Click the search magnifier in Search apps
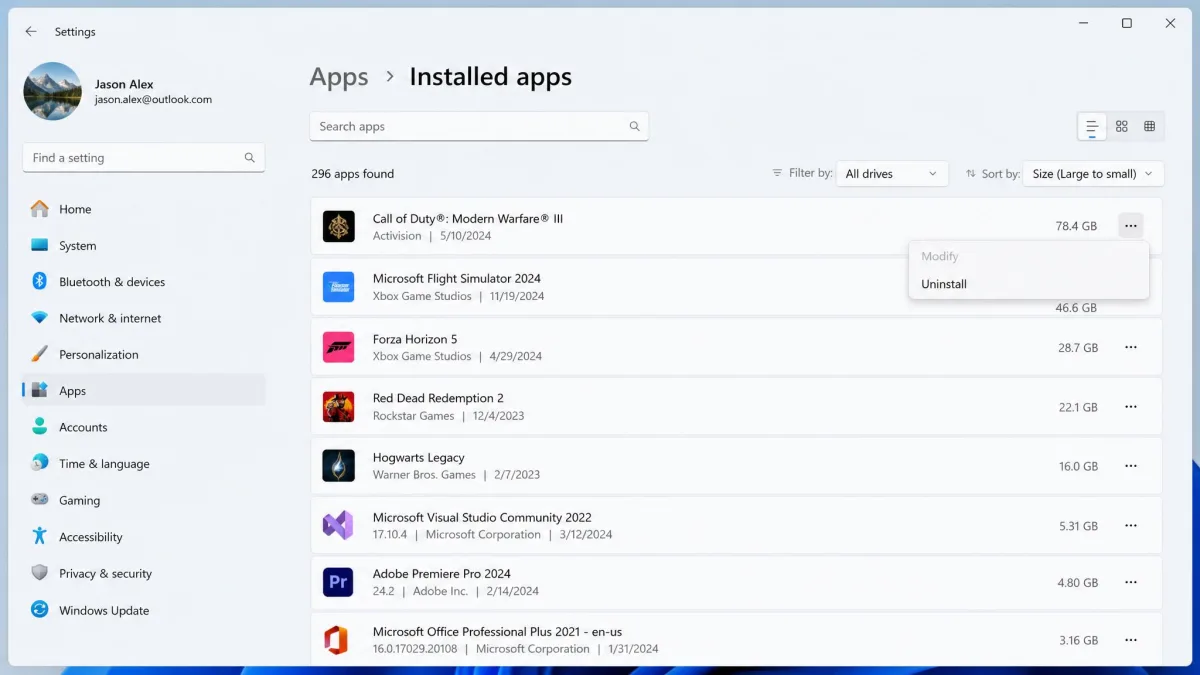Screen dimensions: 1200x675 coord(634,127)
